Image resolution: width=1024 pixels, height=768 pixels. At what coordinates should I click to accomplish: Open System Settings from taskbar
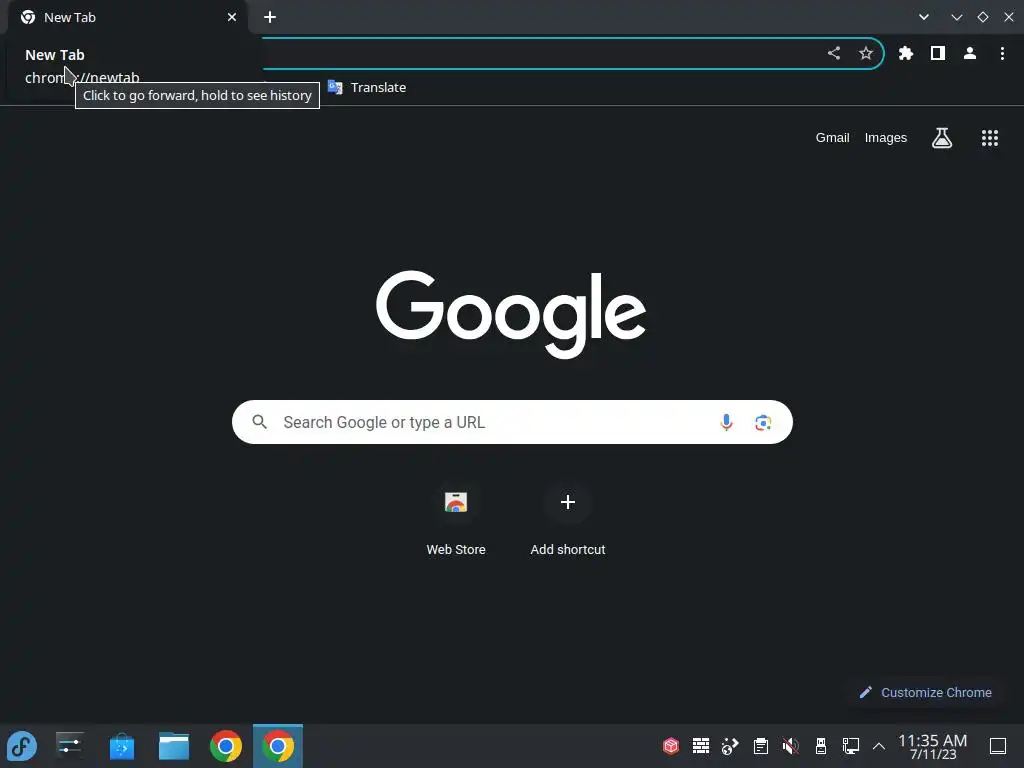(69, 746)
